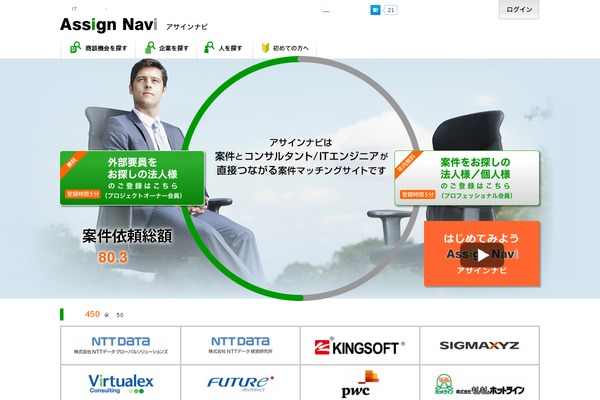Click the 人を探す search icon
This screenshot has height=400, width=600.
(x=209, y=47)
